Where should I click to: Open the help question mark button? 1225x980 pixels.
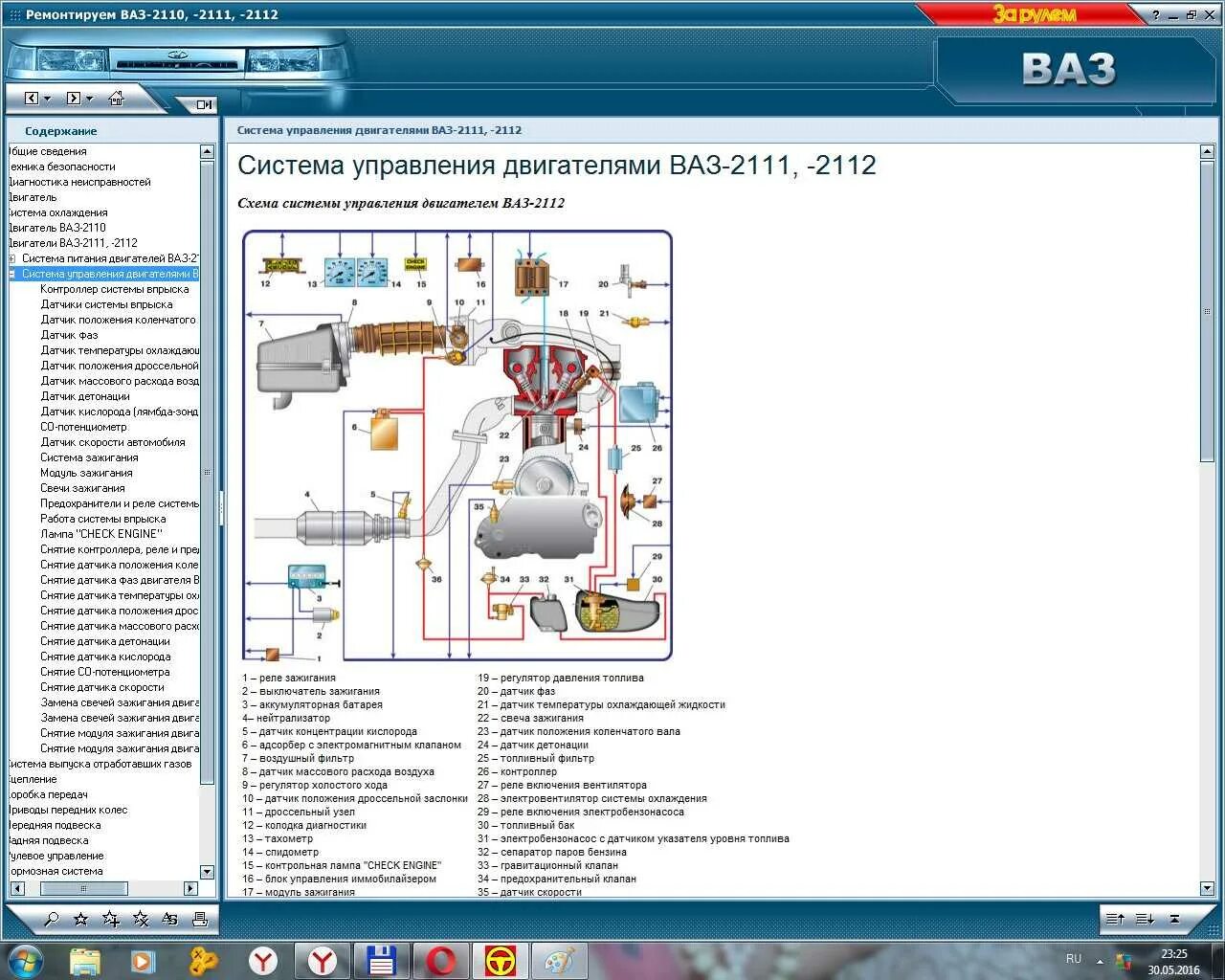pyautogui.click(x=1156, y=14)
